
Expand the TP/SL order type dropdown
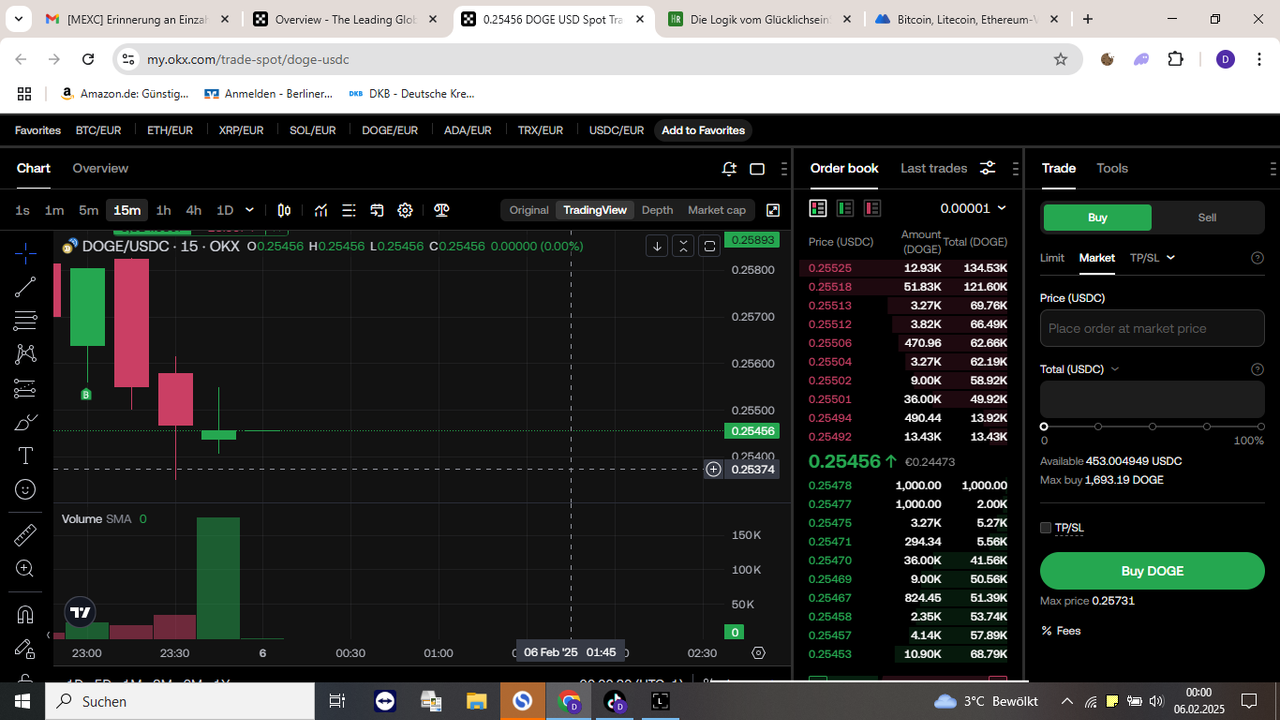click(1152, 258)
